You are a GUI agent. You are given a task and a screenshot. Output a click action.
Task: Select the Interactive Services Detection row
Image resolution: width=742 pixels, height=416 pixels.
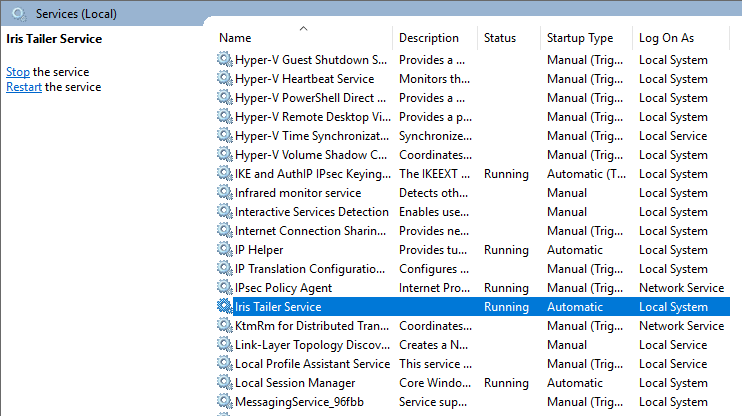click(311, 212)
